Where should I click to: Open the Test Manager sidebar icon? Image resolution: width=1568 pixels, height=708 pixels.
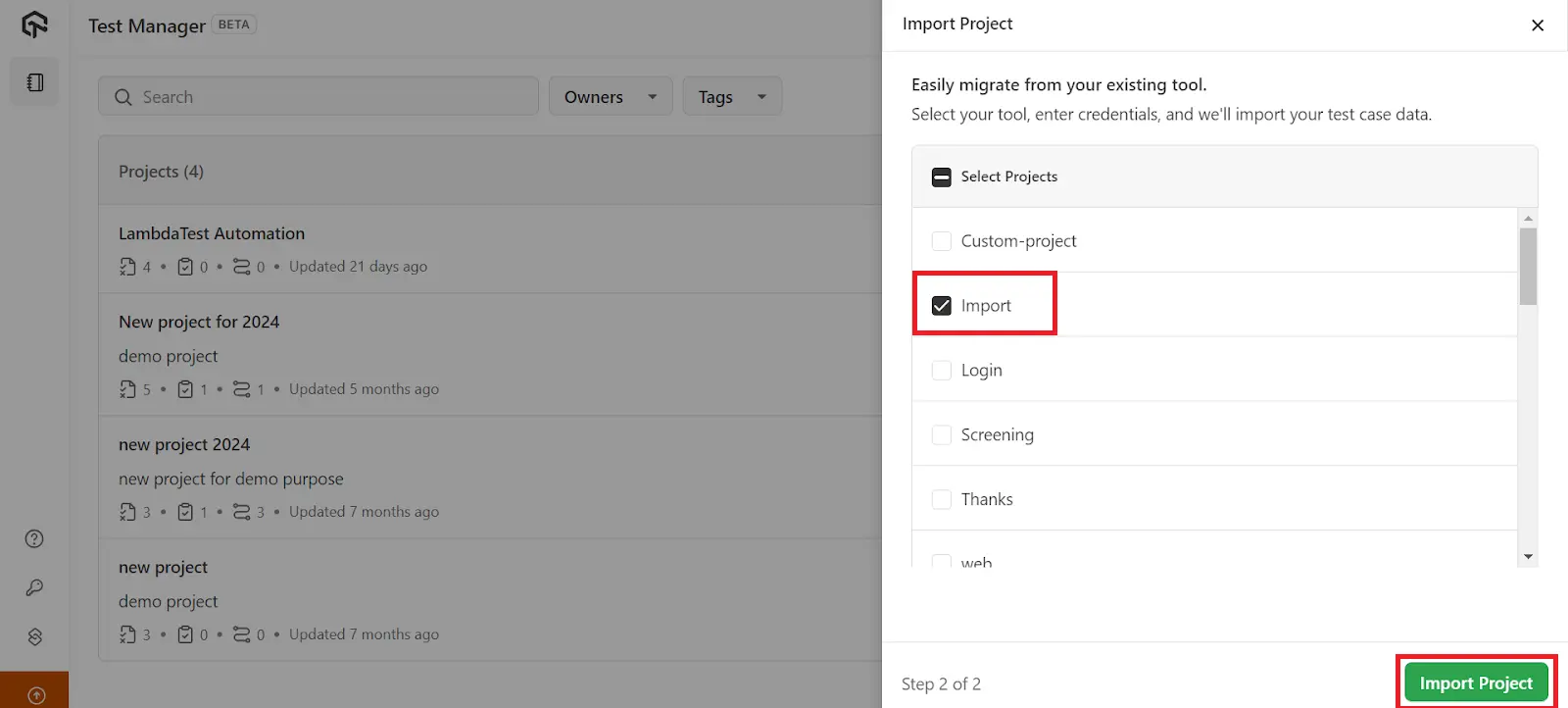[x=35, y=82]
